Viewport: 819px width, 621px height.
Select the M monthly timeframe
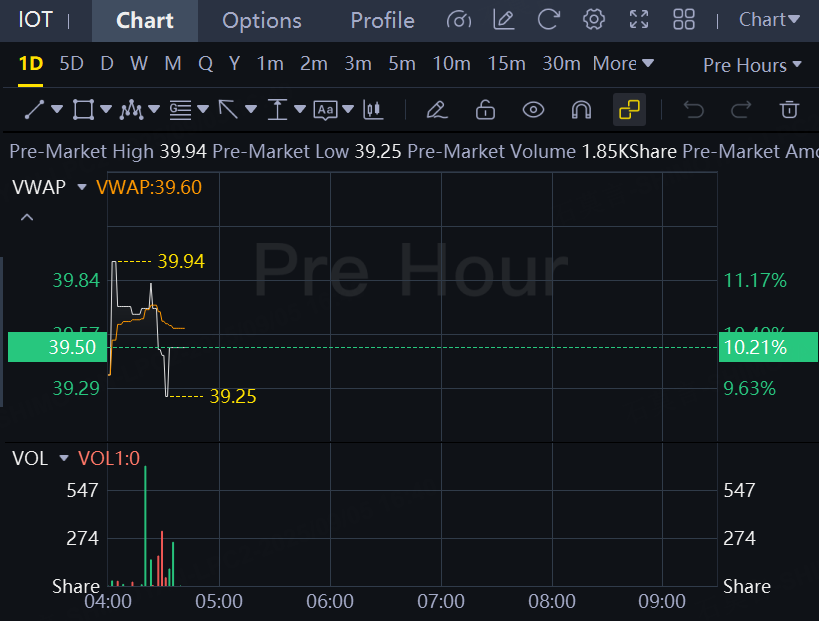coord(173,64)
